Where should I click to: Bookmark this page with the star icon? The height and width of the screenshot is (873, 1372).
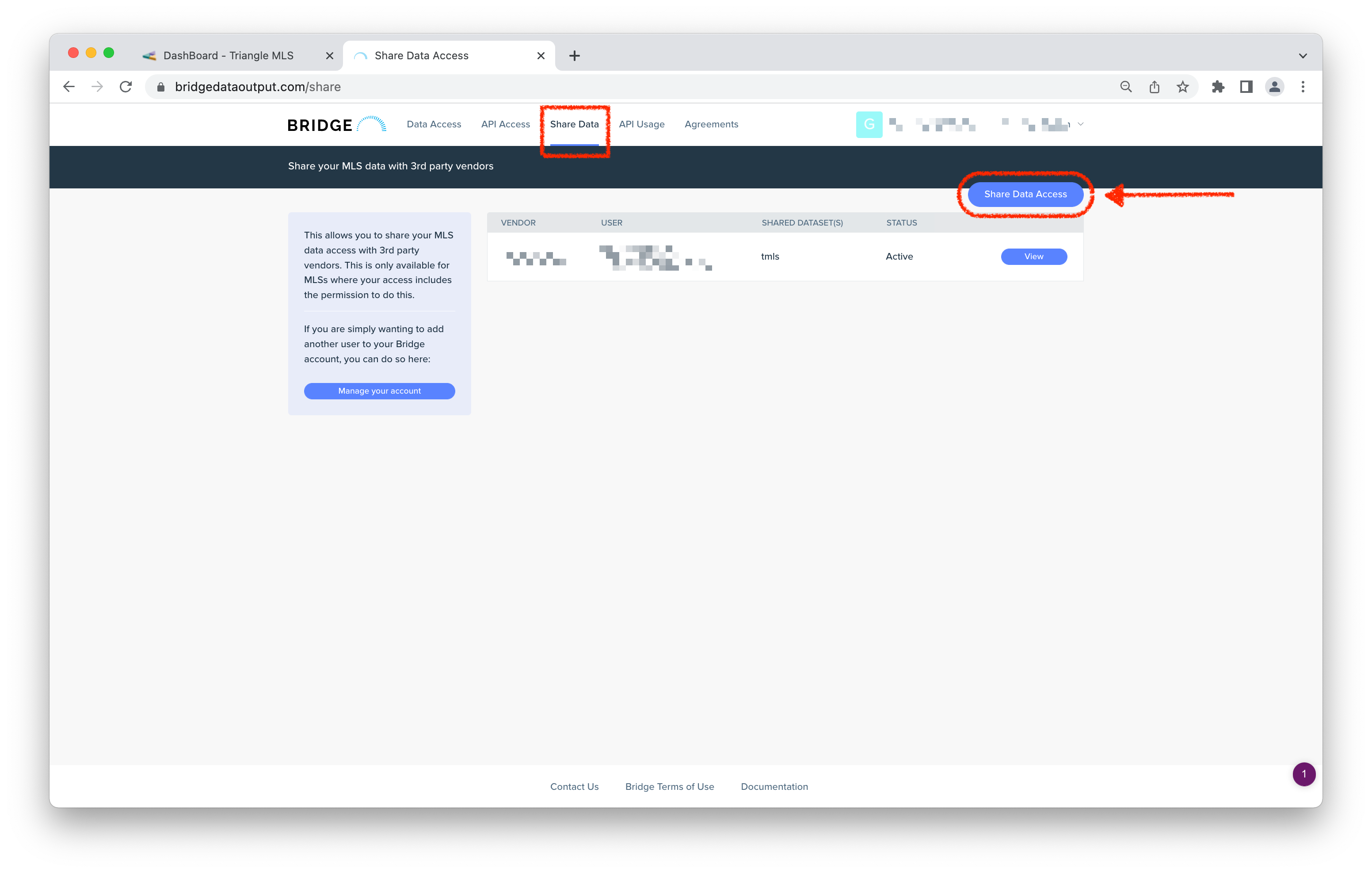point(1183,87)
